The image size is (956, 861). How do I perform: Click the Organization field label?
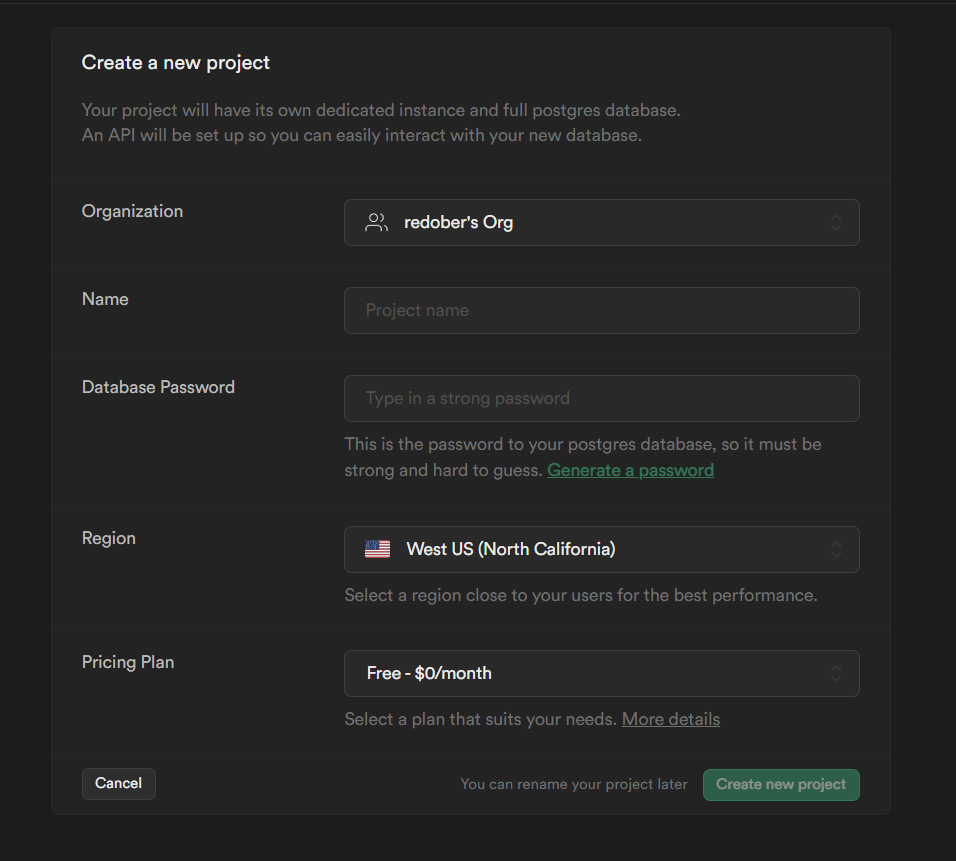coord(132,211)
